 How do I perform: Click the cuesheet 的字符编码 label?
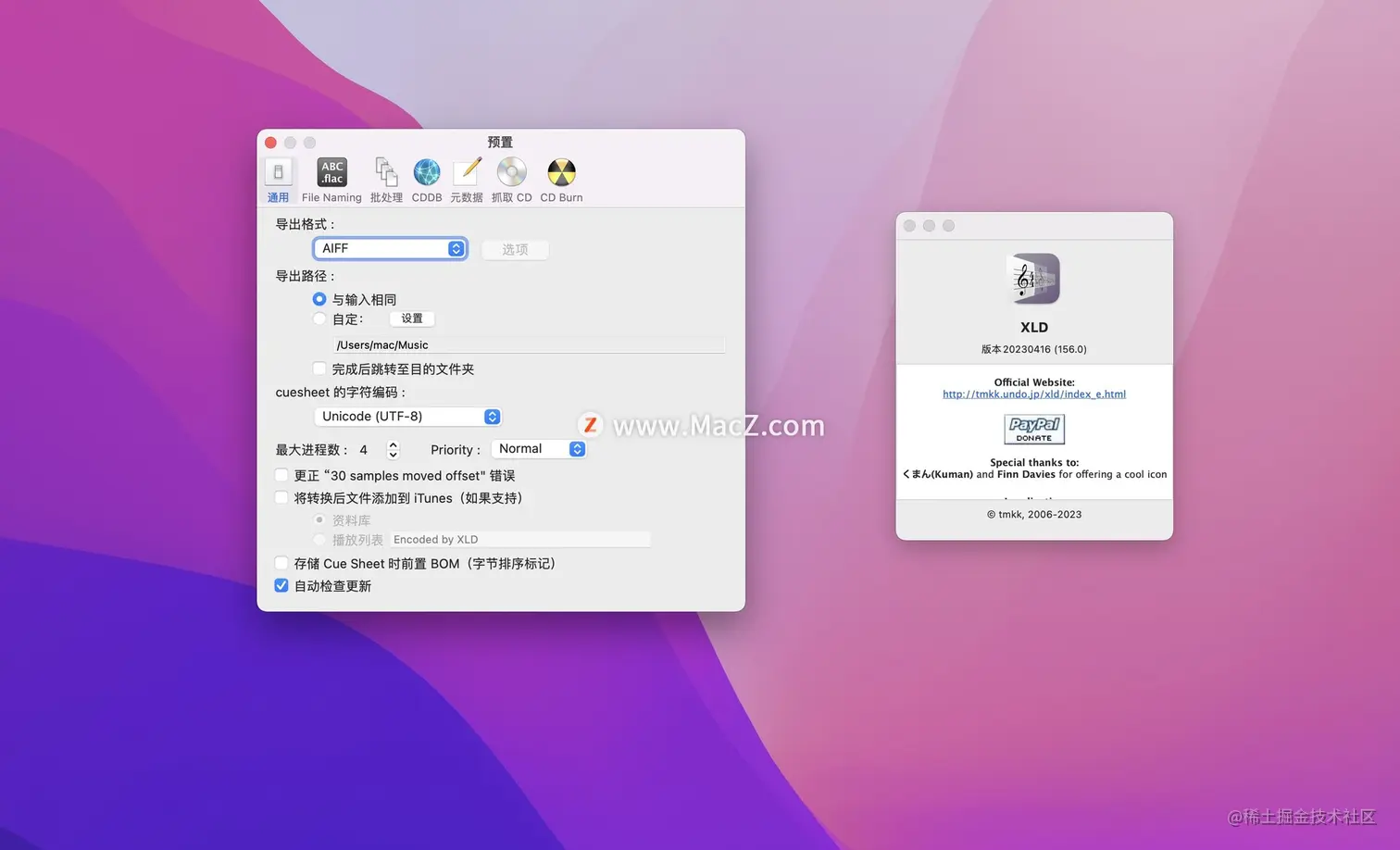point(341,393)
